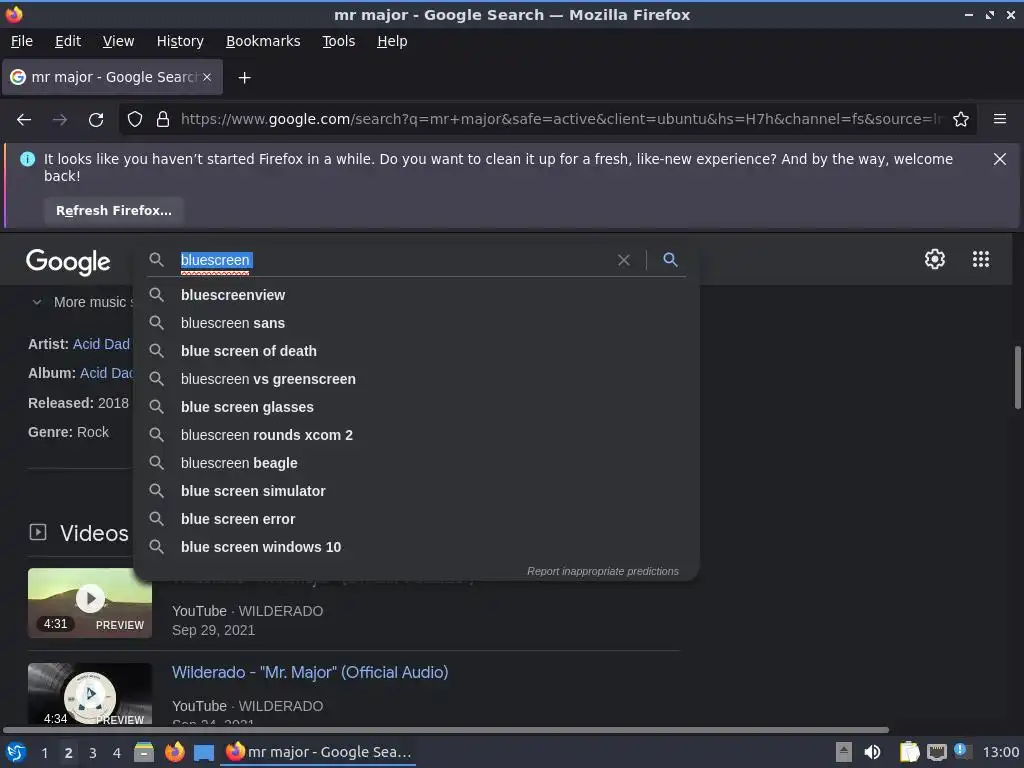Open the Tools menu

pos(338,41)
